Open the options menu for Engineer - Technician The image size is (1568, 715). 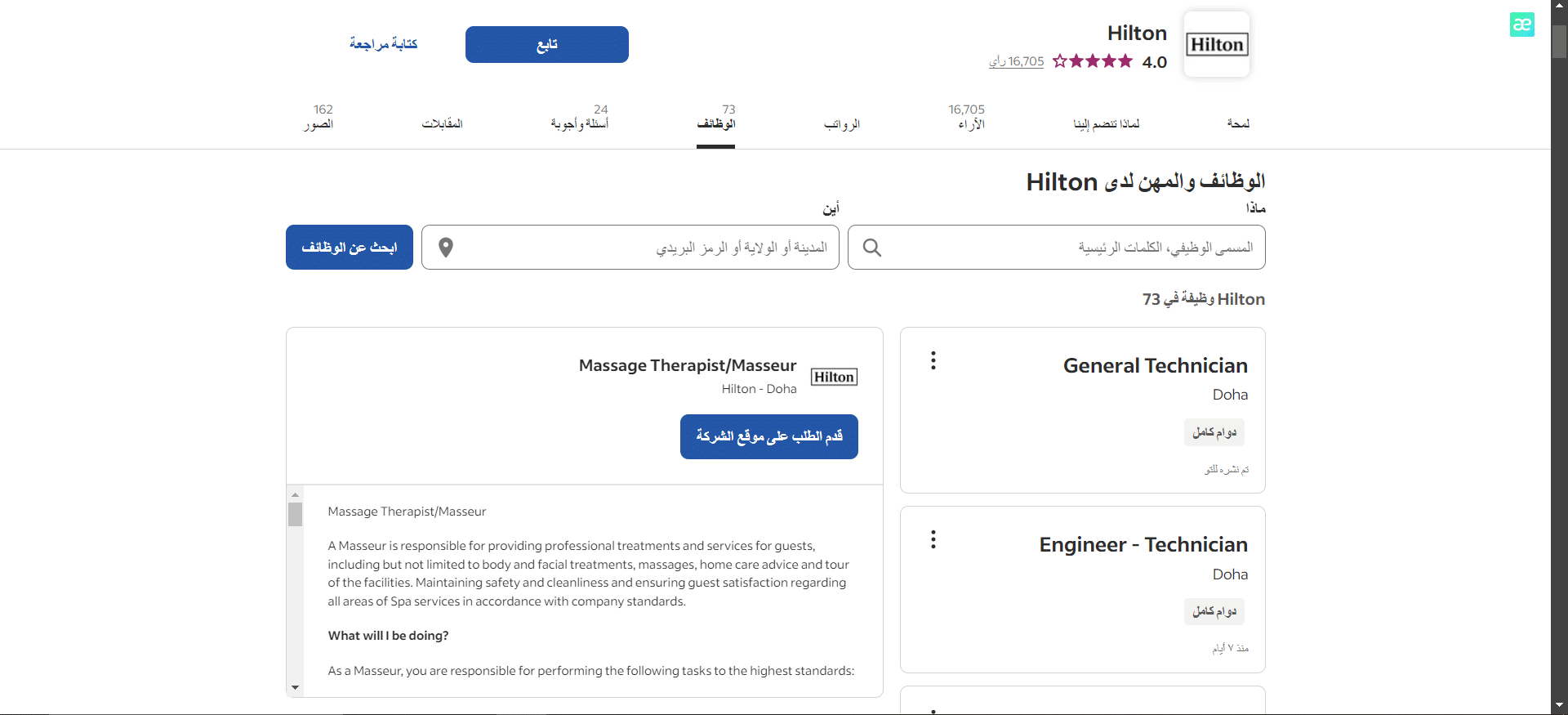pos(933,539)
